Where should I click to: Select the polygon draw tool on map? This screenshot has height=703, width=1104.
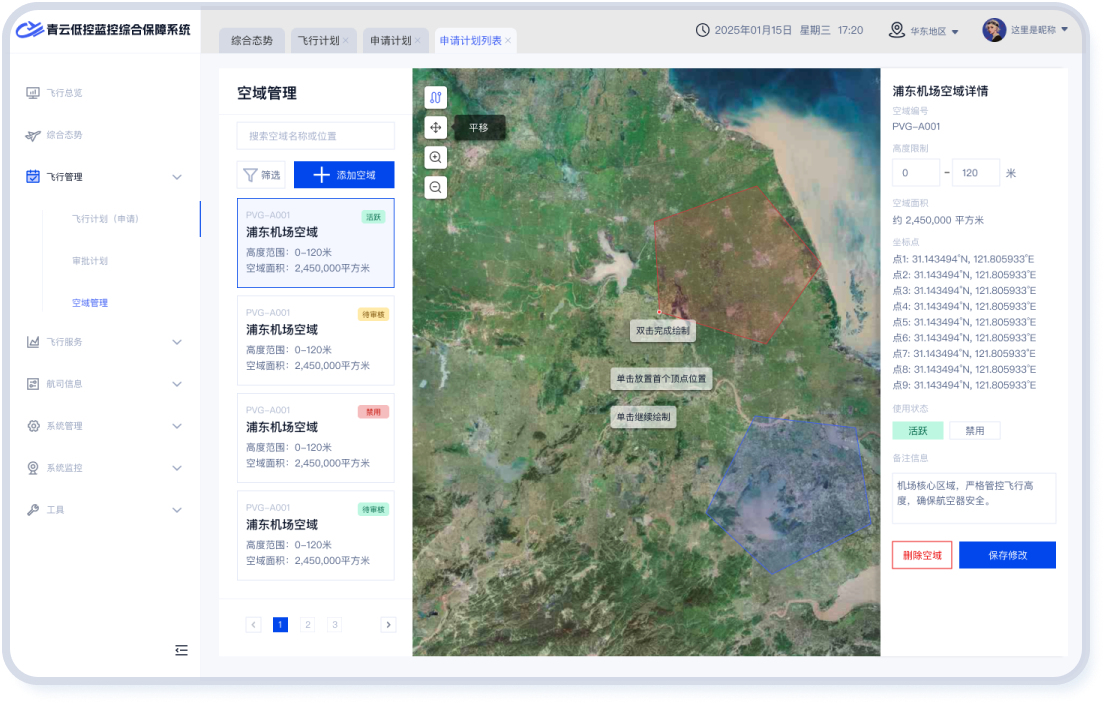point(435,98)
